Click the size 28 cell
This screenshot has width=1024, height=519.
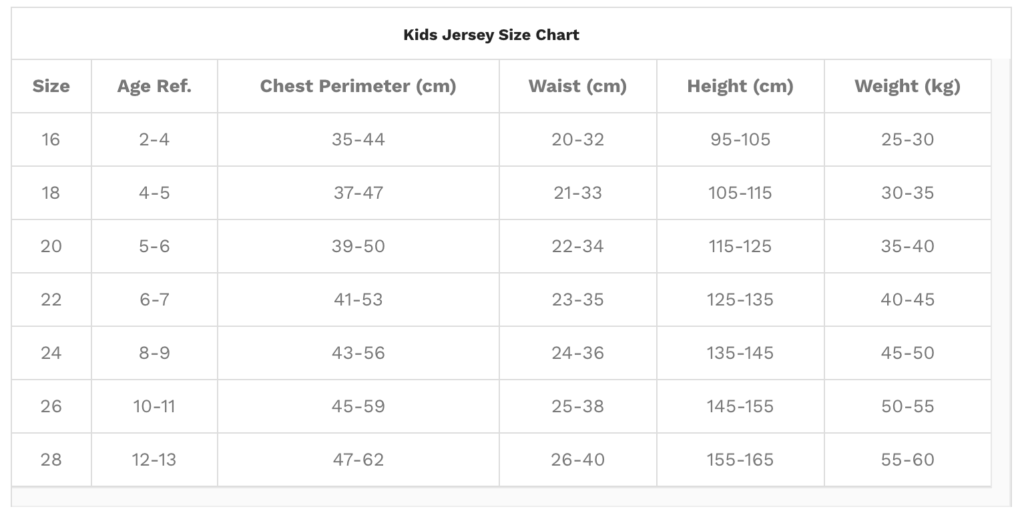[x=51, y=460]
